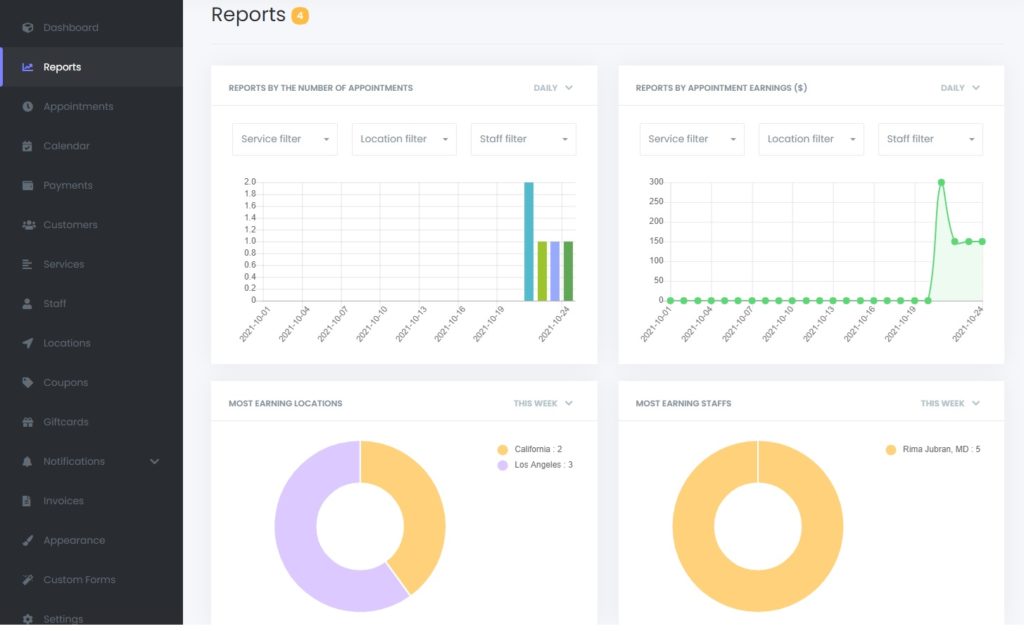Screen dimensions: 1024x631
Task: Toggle the Rima Jubran, MD legend entry
Action: click(933, 449)
